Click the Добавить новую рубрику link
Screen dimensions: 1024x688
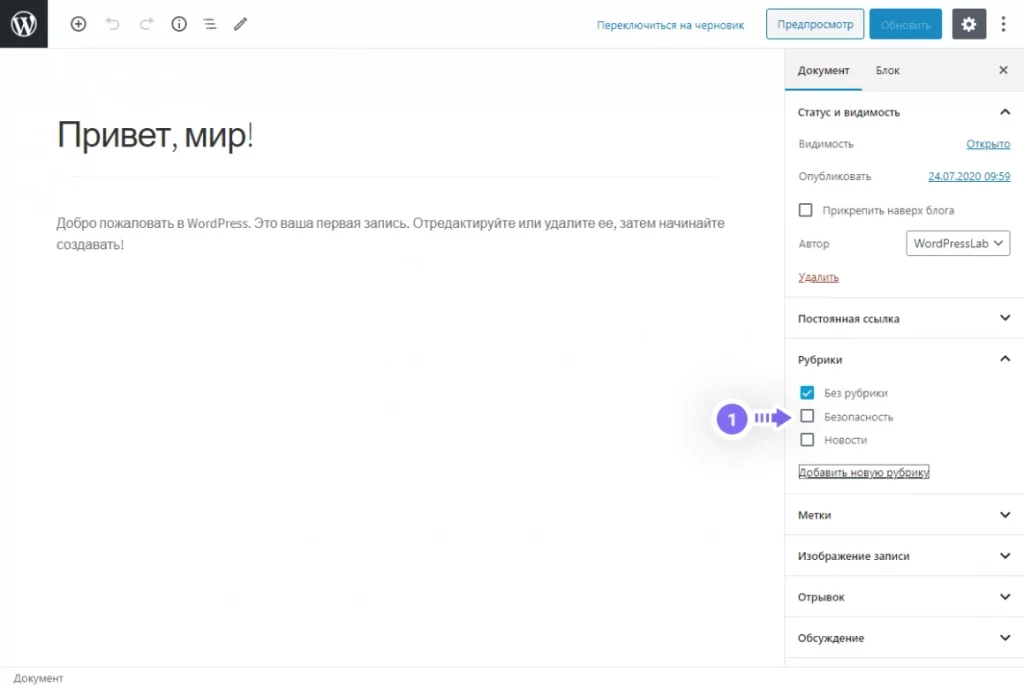click(x=863, y=471)
